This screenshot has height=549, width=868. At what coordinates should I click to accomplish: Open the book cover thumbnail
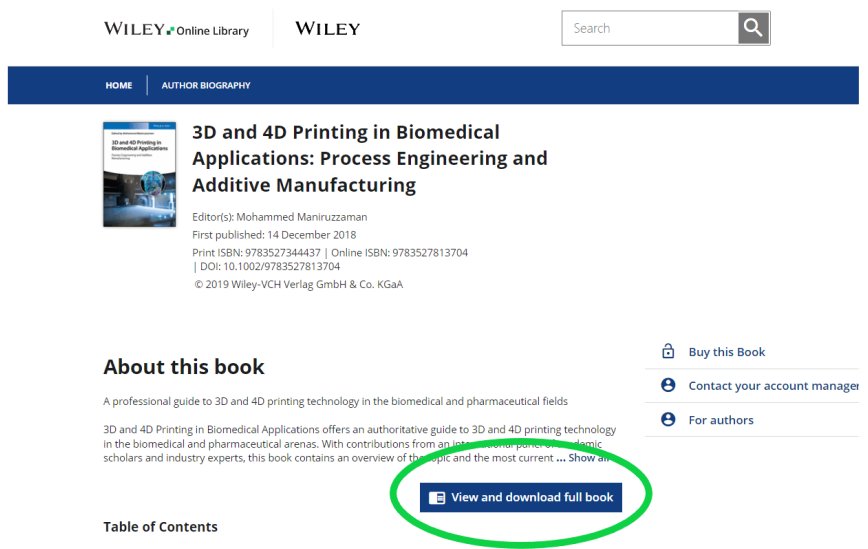click(140, 174)
